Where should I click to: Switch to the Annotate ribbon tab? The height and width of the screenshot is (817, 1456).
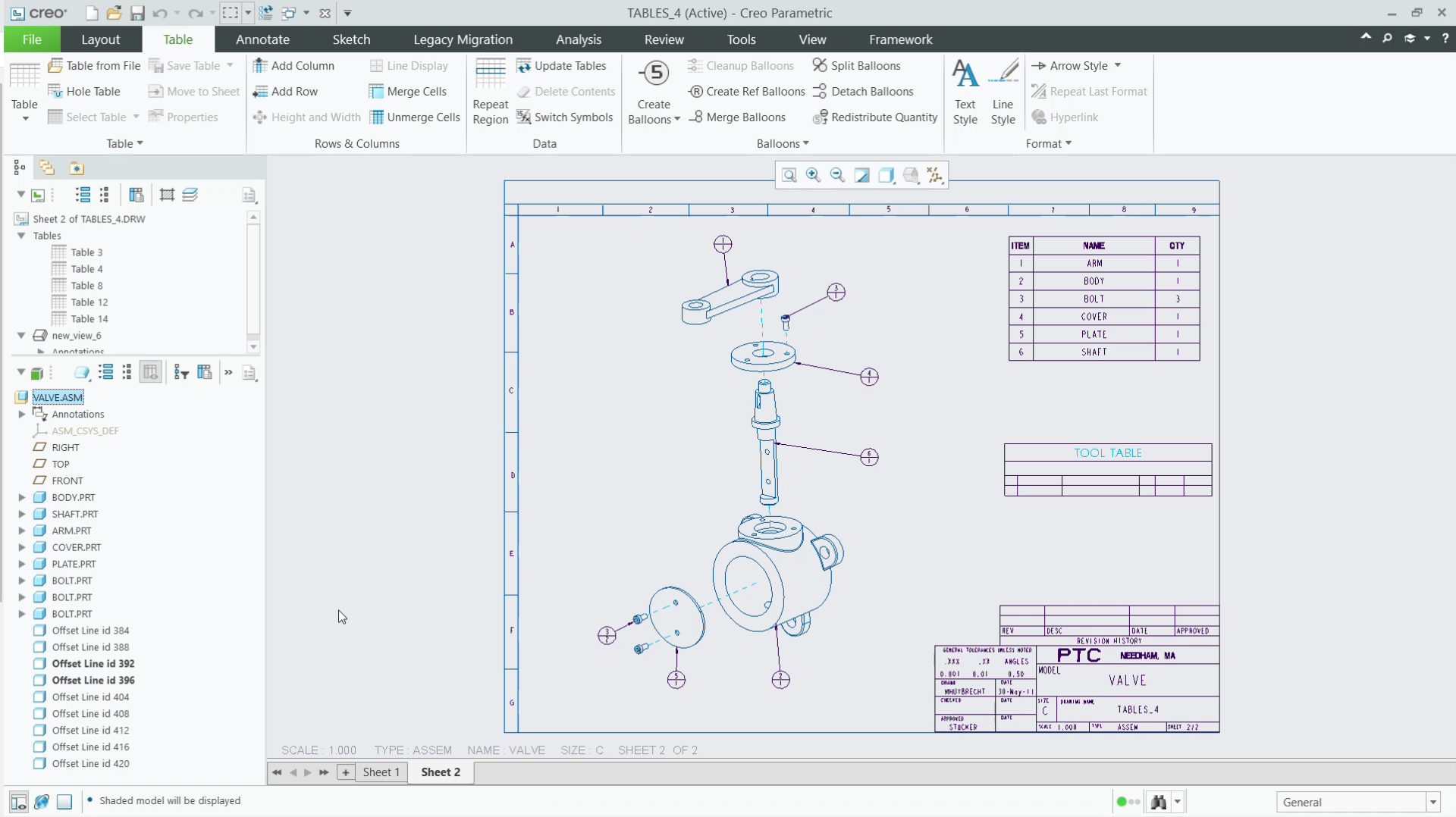[262, 39]
